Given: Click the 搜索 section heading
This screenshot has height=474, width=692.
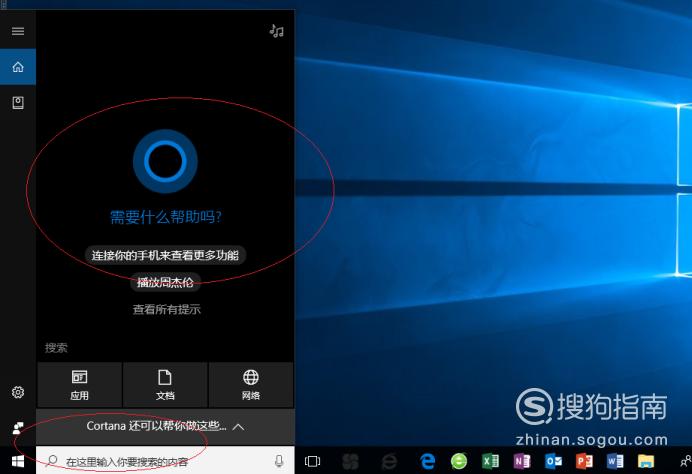Looking at the screenshot, I should tap(56, 348).
